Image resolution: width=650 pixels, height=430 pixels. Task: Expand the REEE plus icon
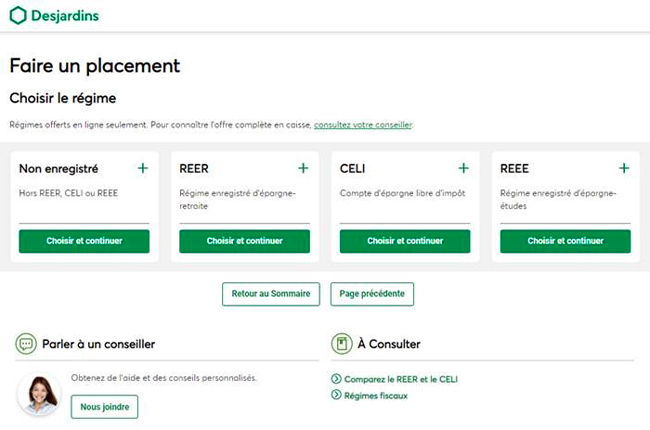(x=624, y=168)
